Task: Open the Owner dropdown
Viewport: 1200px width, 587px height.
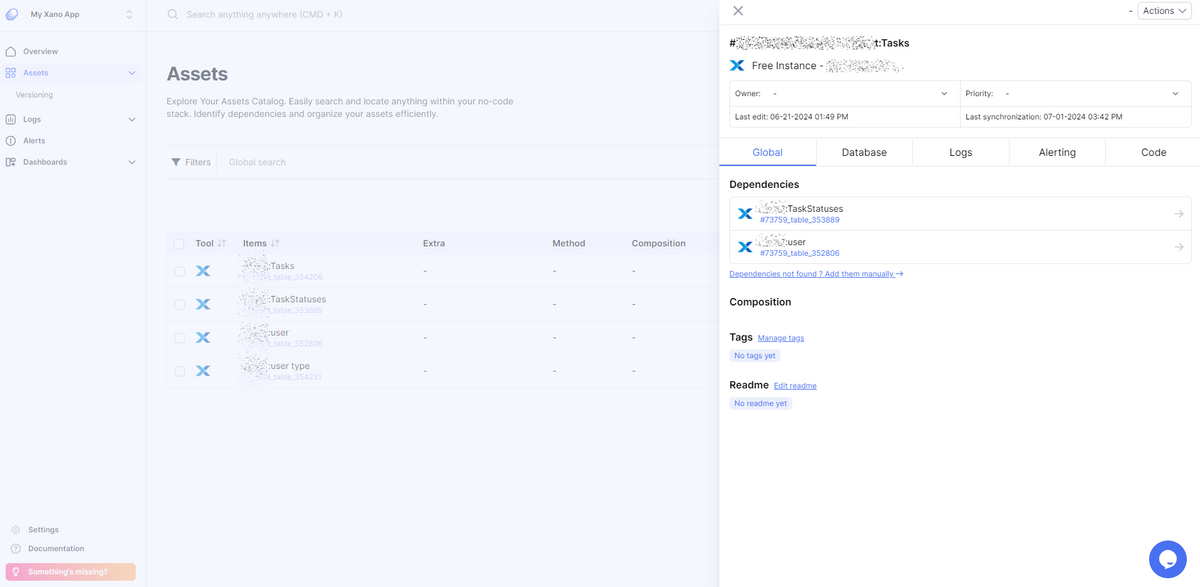Action: point(845,94)
